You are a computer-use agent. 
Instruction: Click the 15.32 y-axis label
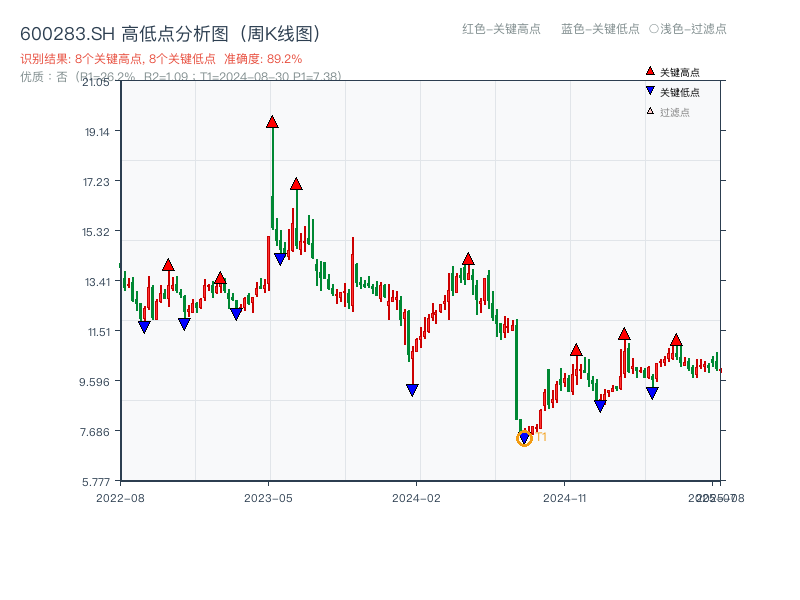pyautogui.click(x=96, y=232)
